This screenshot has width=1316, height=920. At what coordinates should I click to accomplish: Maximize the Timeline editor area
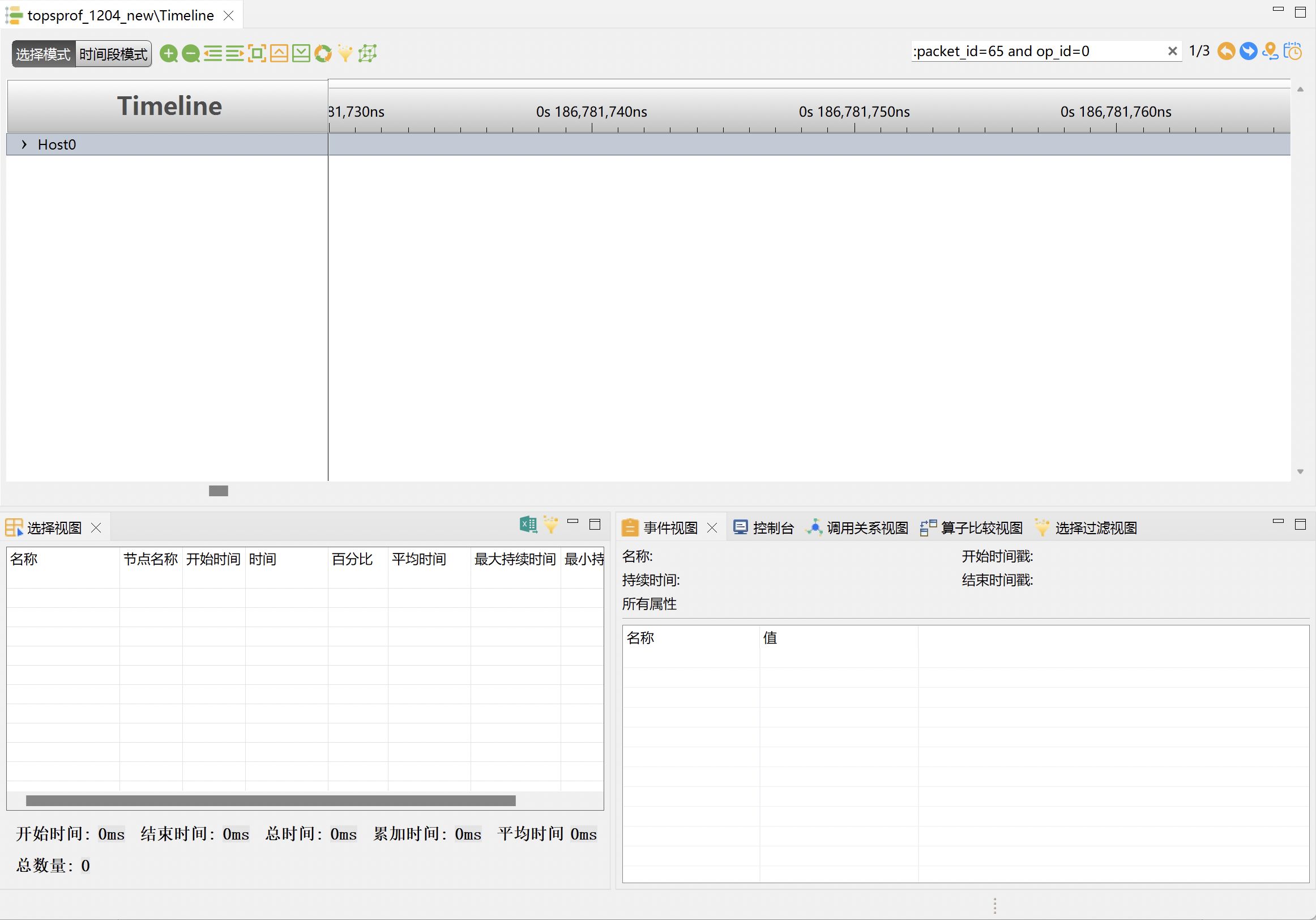[1301, 12]
